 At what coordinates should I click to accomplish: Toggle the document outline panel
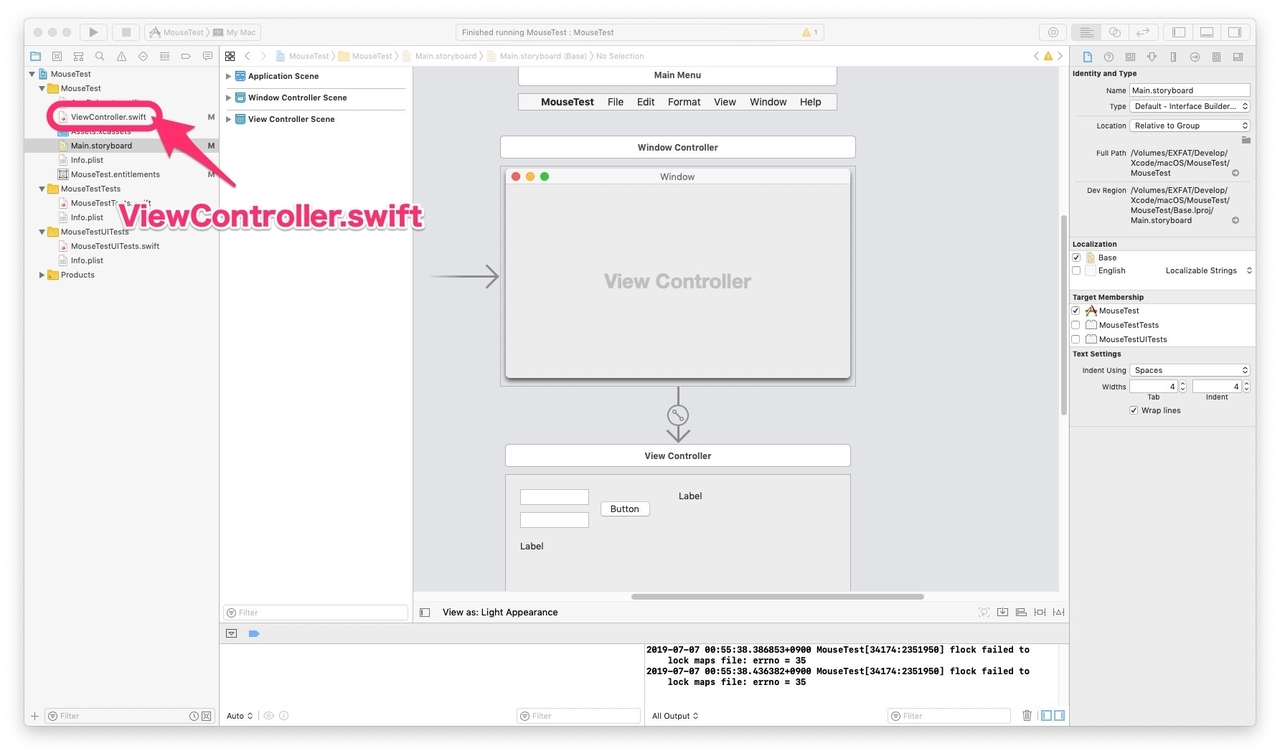coord(425,612)
